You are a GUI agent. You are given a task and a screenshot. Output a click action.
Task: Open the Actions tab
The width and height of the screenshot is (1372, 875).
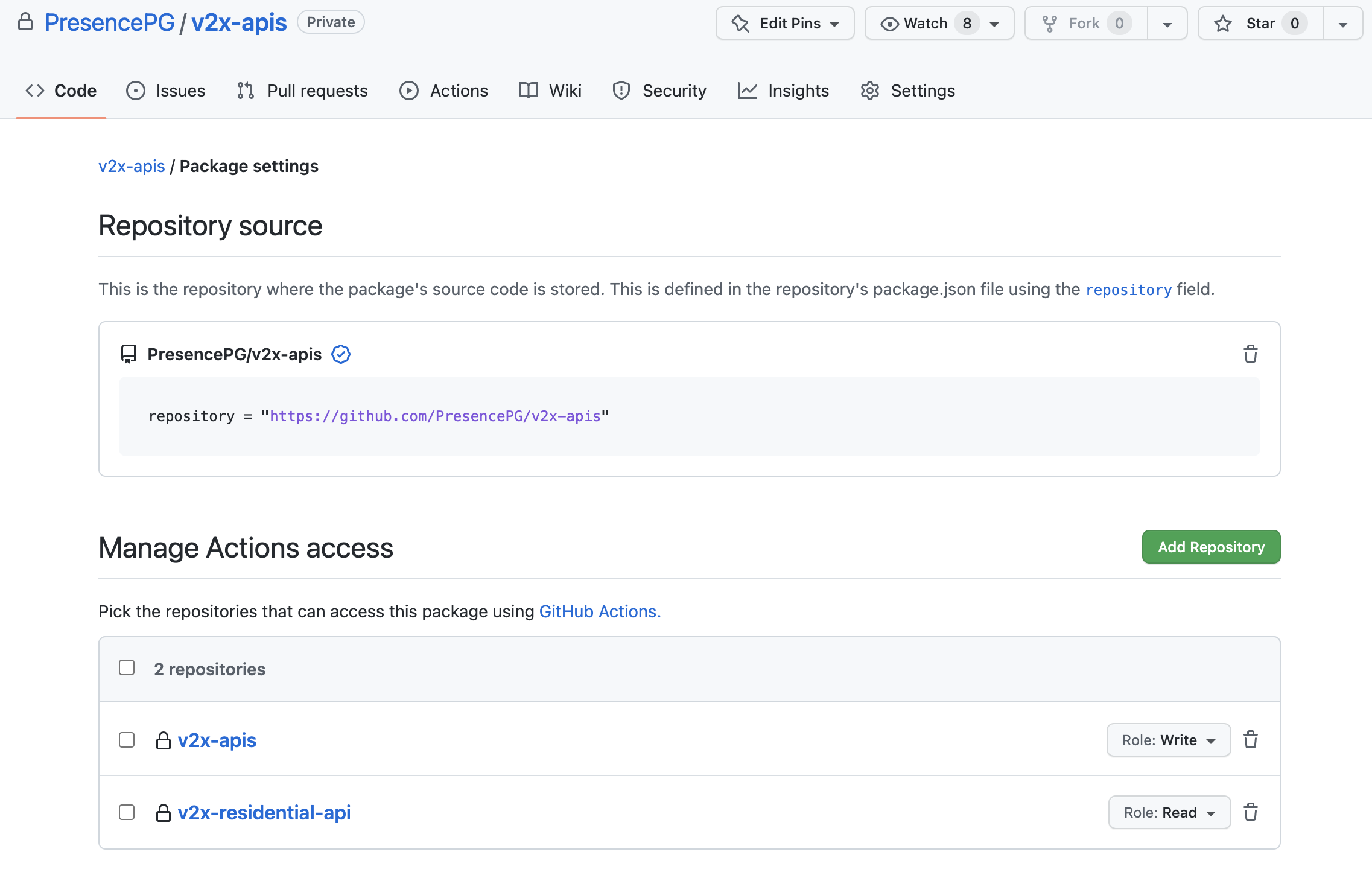[443, 91]
